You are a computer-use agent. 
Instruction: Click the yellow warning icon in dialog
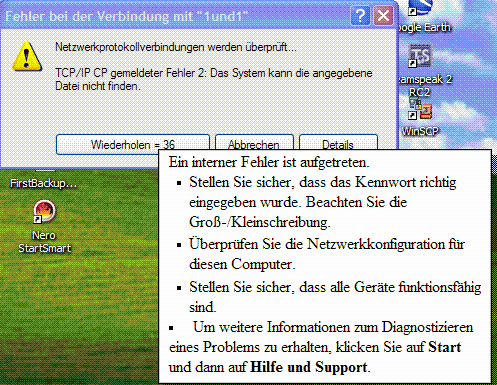click(x=27, y=56)
